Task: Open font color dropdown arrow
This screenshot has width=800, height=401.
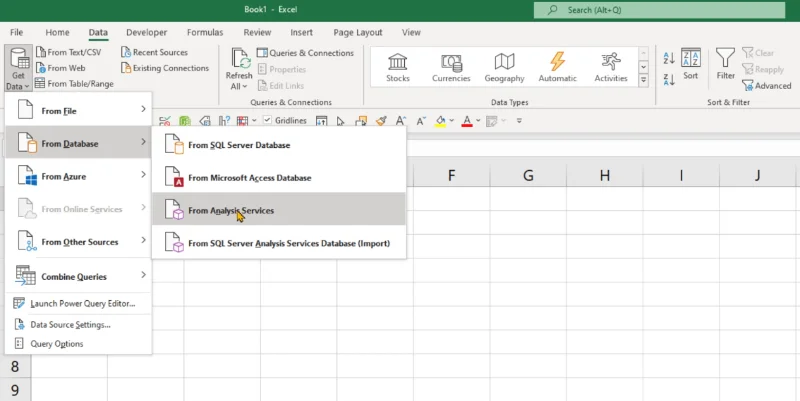Action: point(478,121)
